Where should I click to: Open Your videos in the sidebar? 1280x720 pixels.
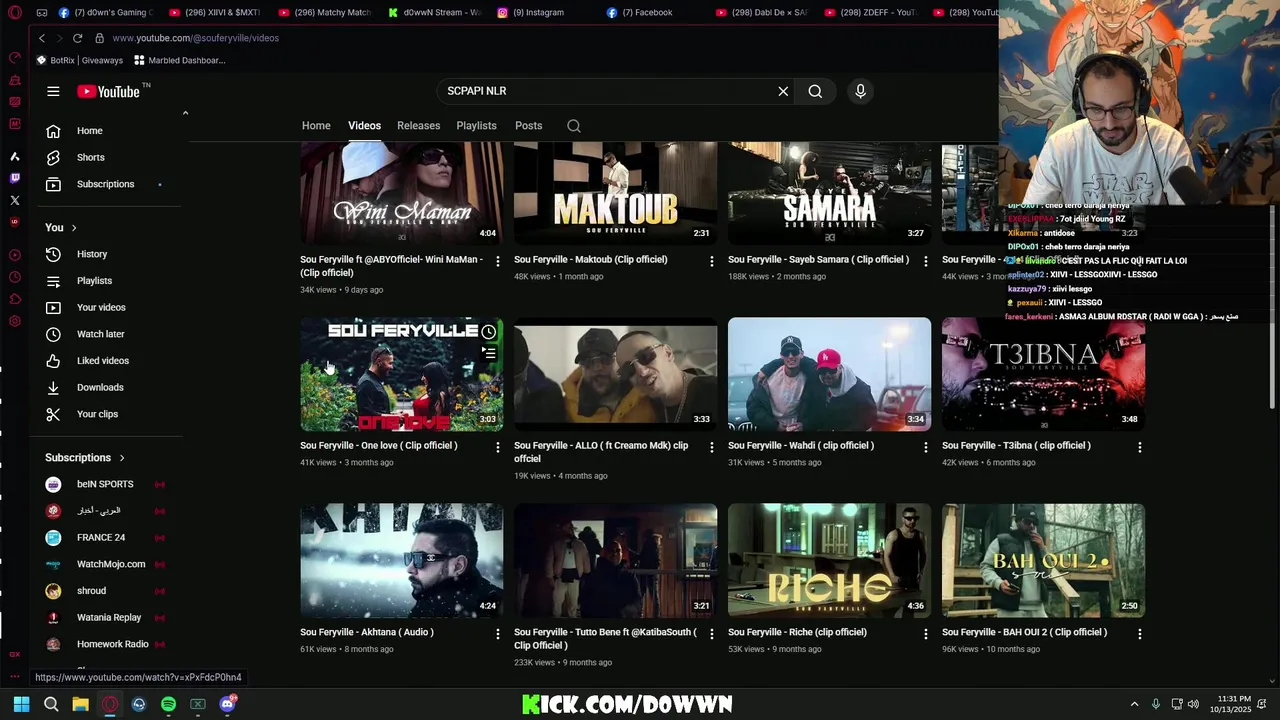point(100,307)
